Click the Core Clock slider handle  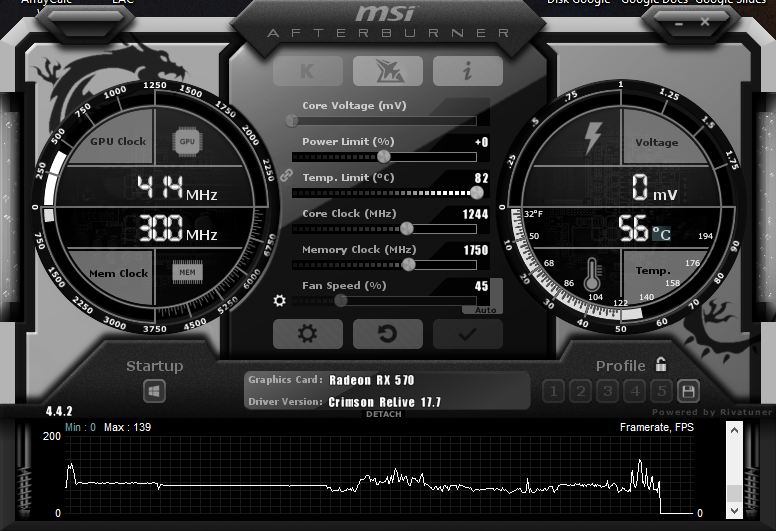(406, 229)
